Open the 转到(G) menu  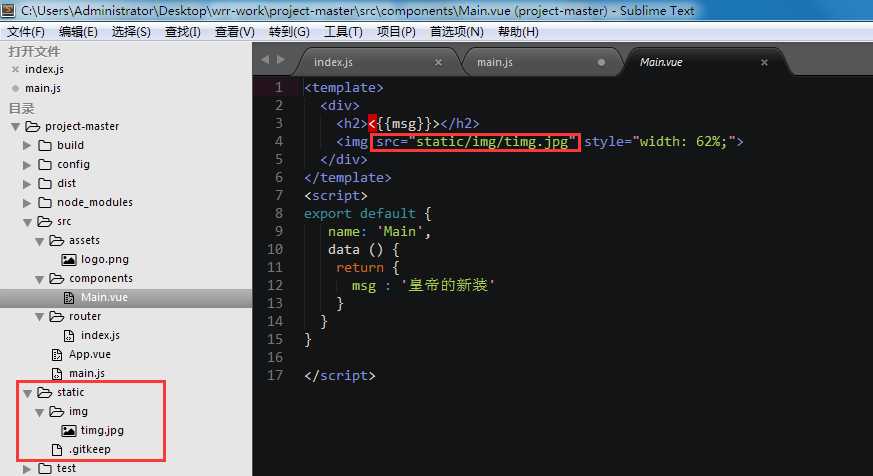pyautogui.click(x=289, y=32)
